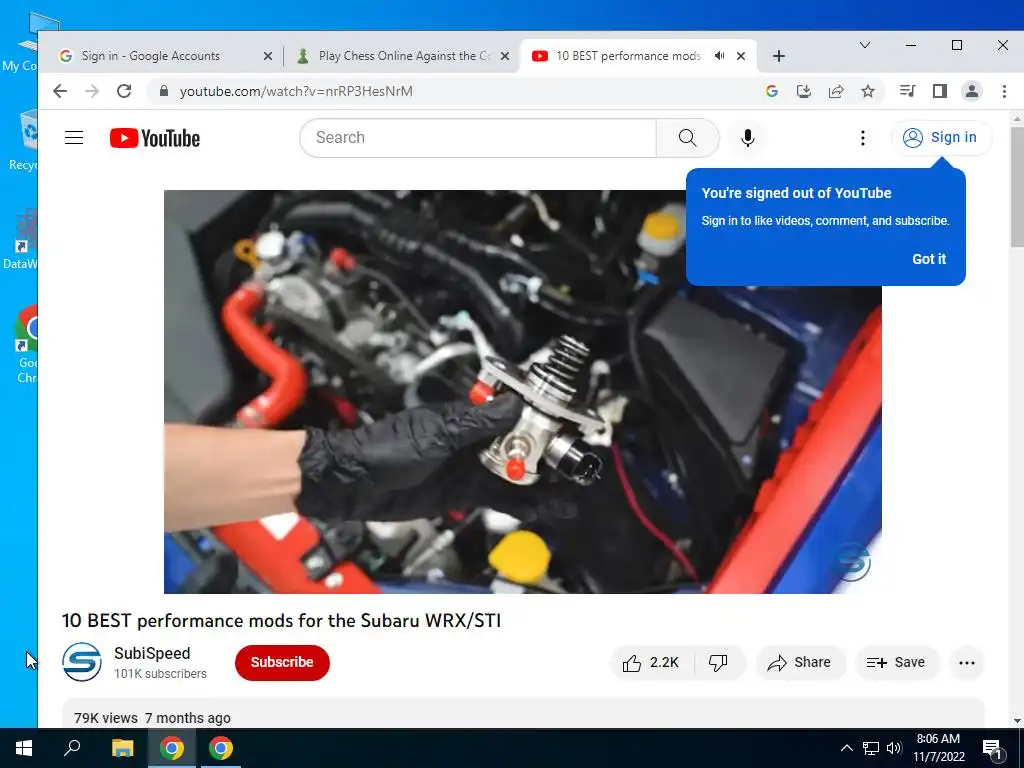Like the video with thumbs-up 2.2K
The image size is (1024, 768).
click(x=651, y=663)
